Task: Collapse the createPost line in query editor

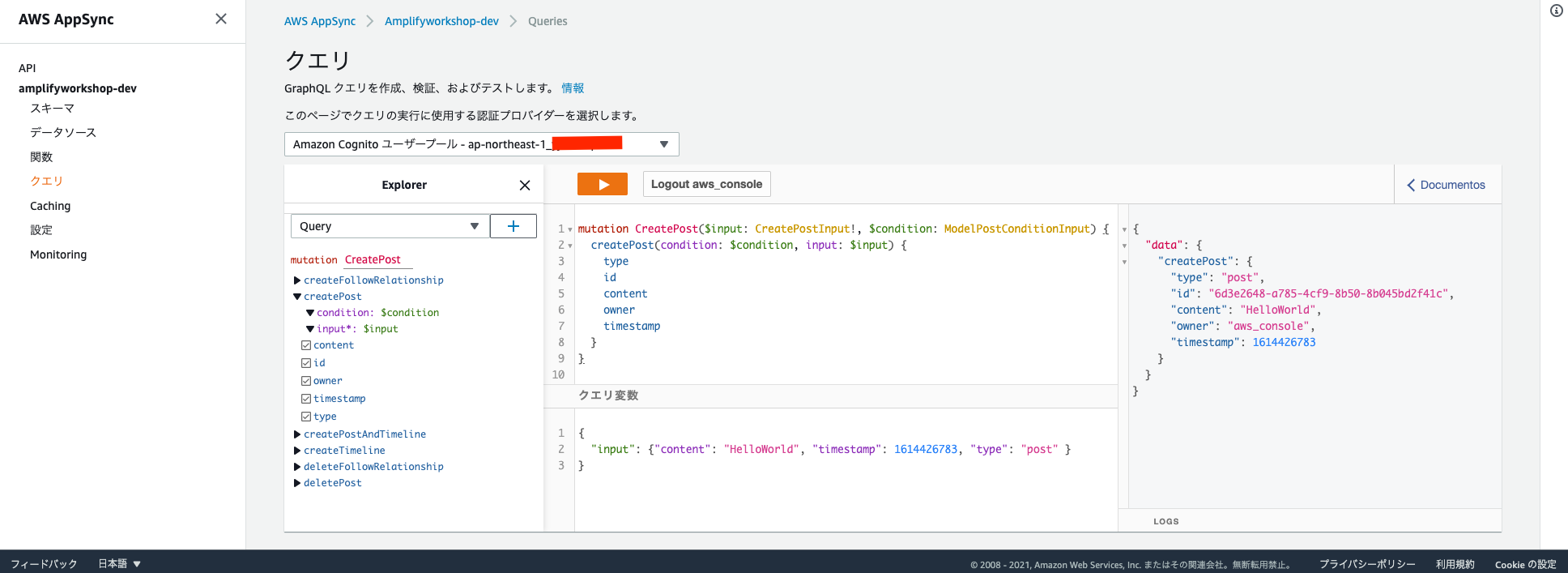Action: 570,246
